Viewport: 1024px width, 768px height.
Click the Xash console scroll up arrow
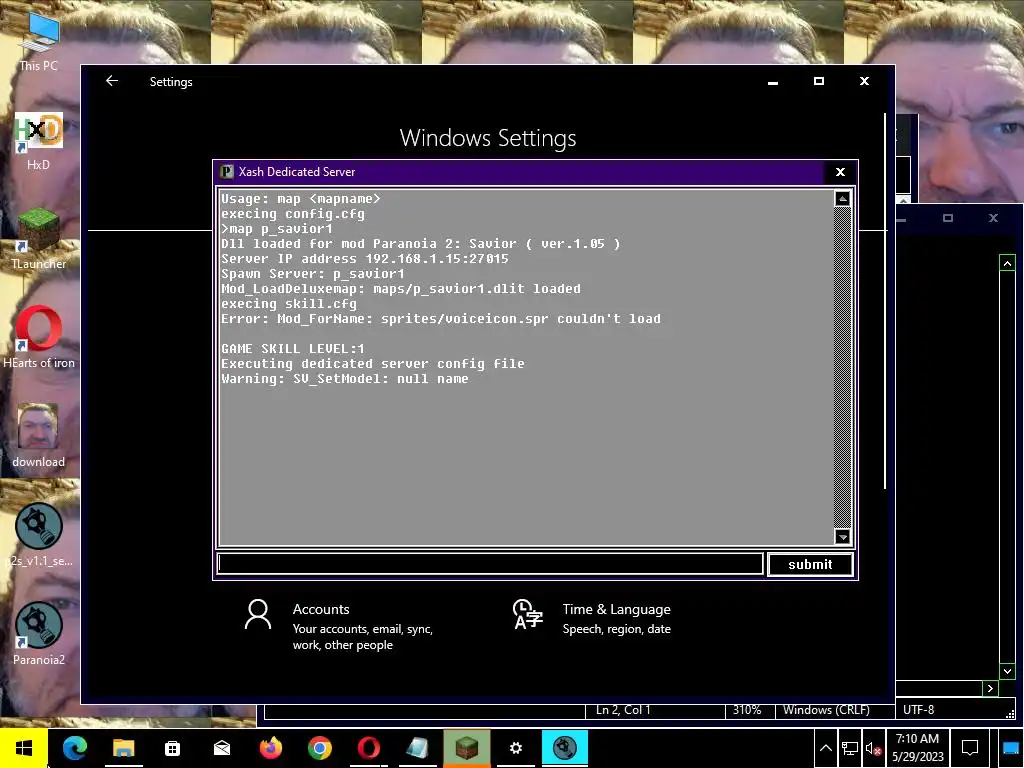(x=842, y=199)
